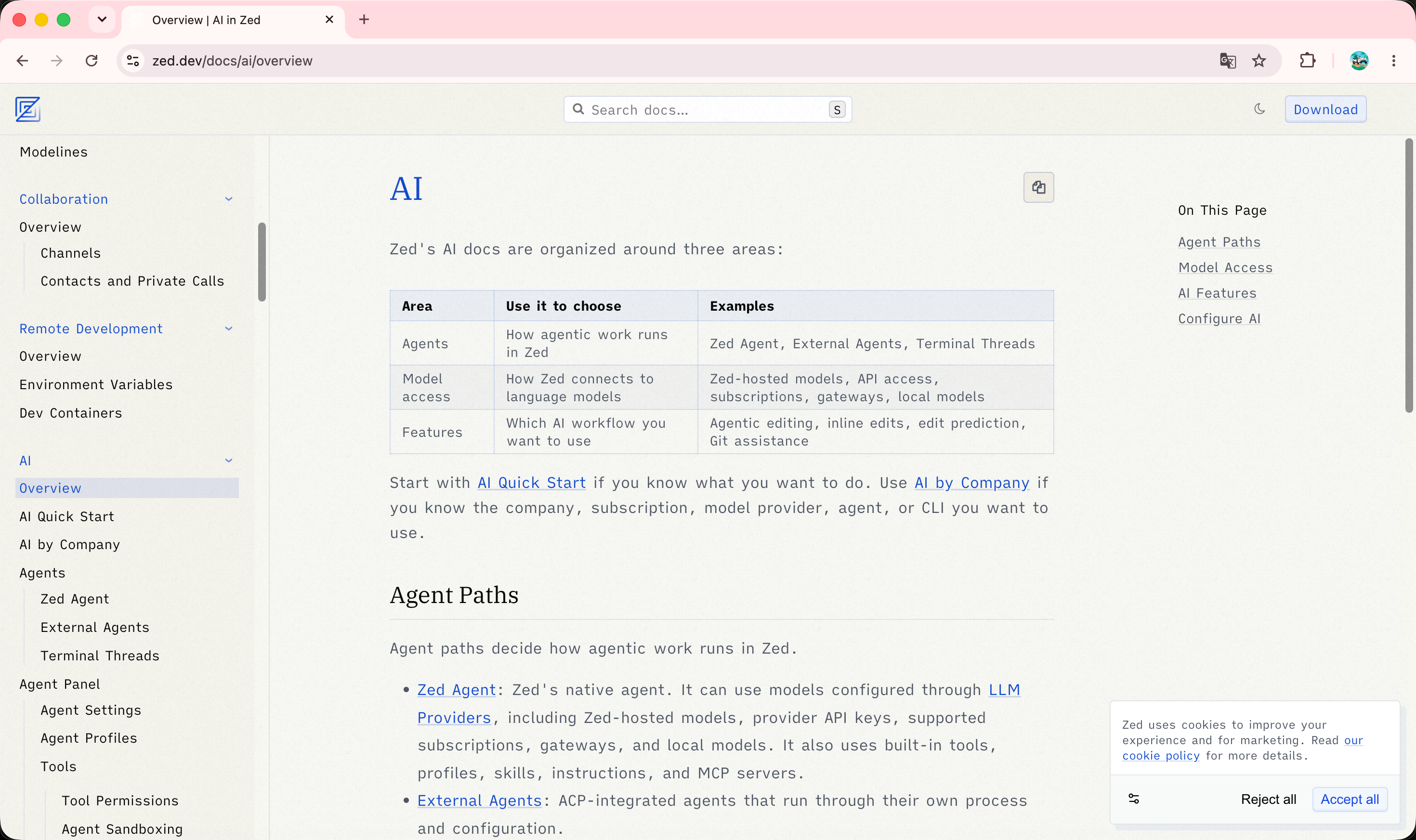Reload the page
Image resolution: width=1416 pixels, height=840 pixels.
[91, 61]
